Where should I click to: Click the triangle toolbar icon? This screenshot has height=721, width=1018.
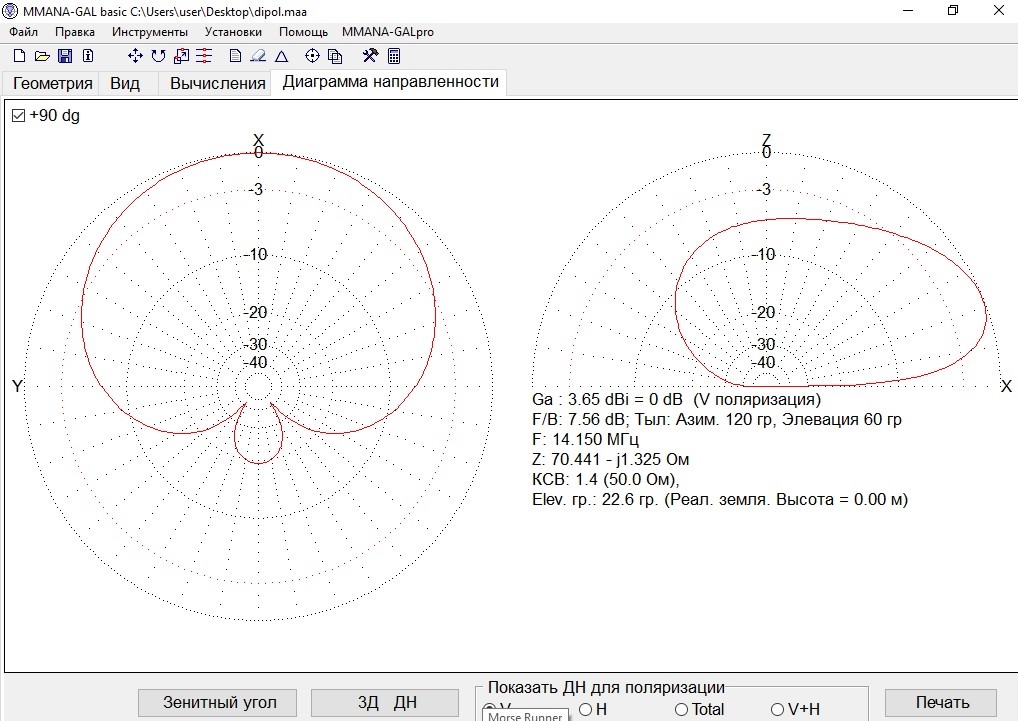point(282,56)
